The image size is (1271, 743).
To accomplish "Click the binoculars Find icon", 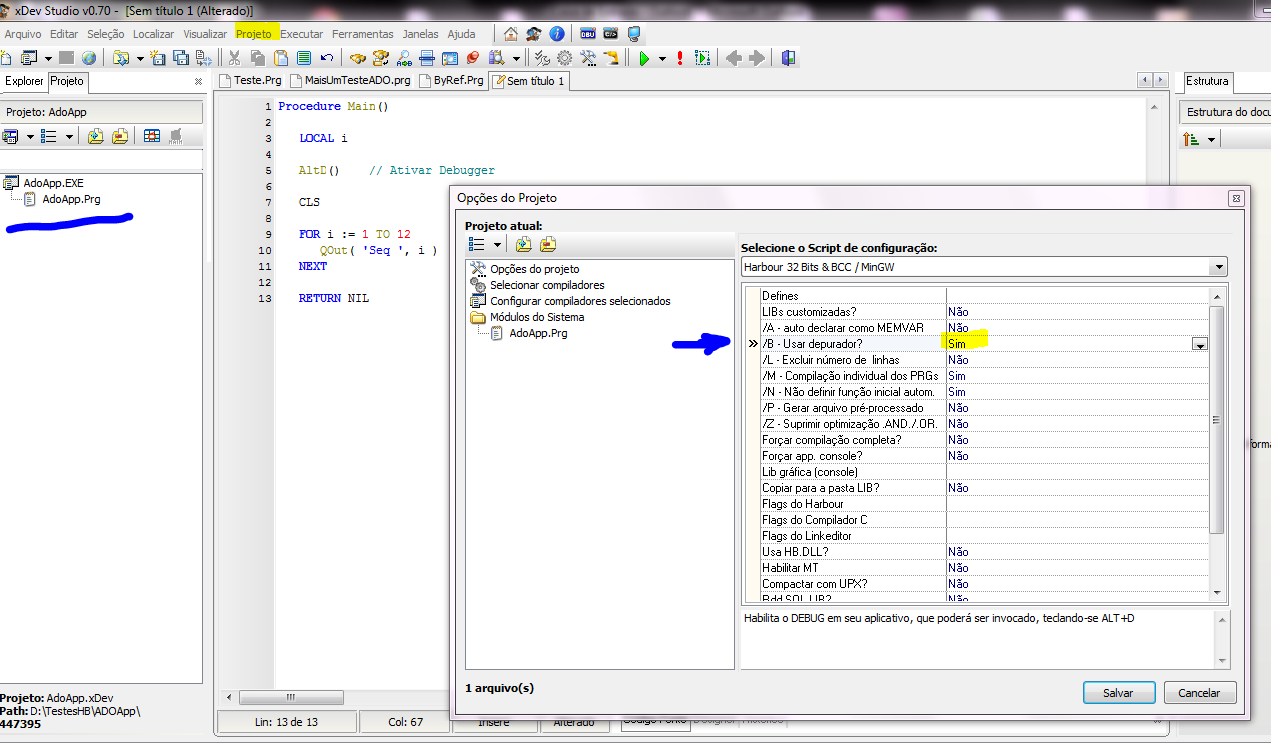I will coord(357,58).
